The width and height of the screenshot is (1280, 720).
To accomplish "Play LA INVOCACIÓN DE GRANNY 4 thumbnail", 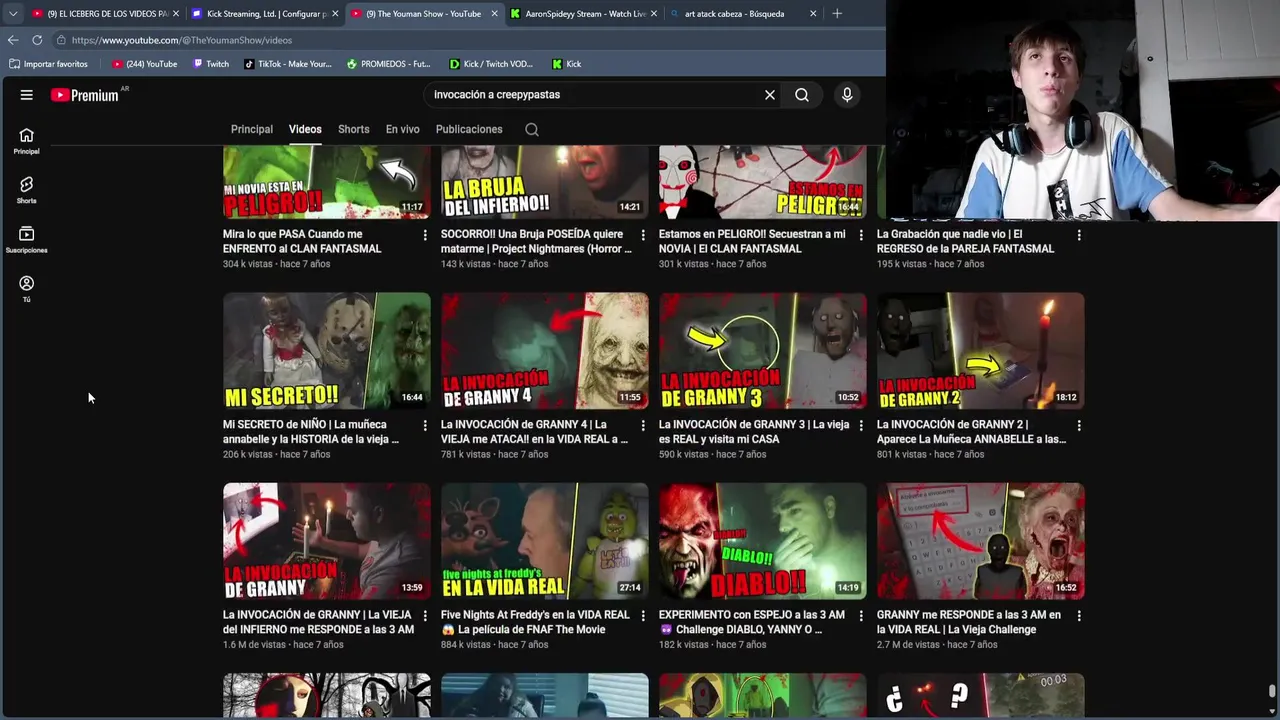I will pyautogui.click(x=545, y=350).
